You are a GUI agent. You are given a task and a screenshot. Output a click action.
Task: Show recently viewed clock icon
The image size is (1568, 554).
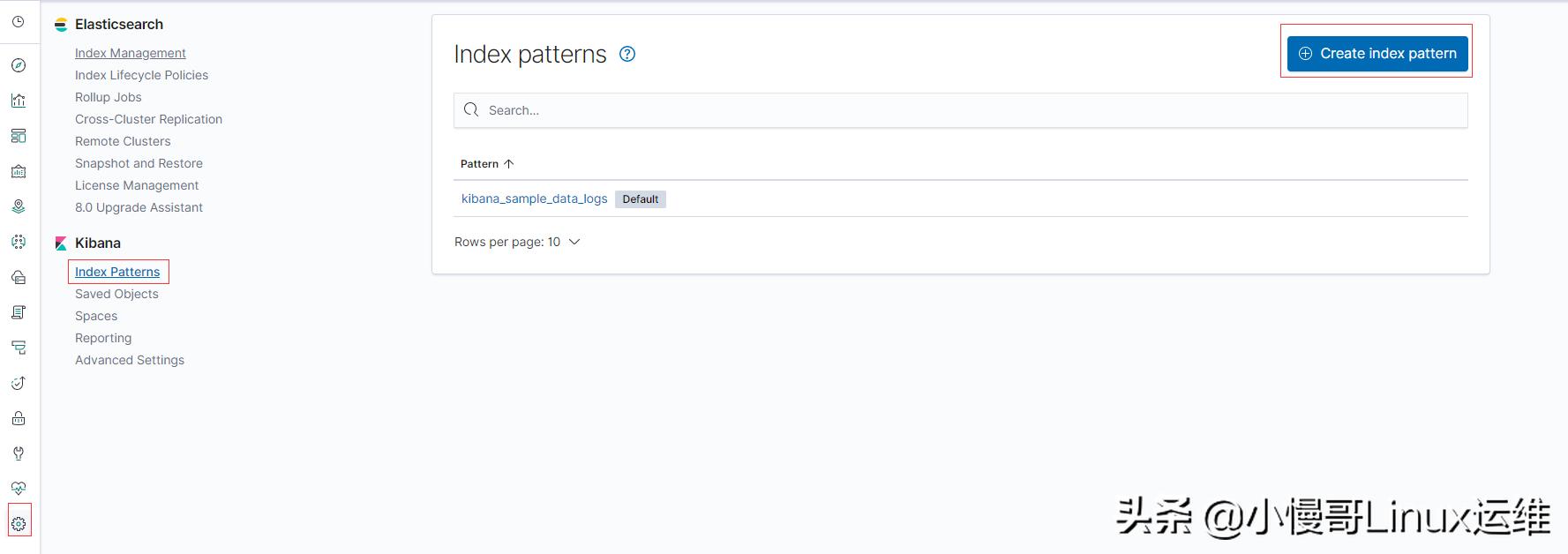[19, 21]
